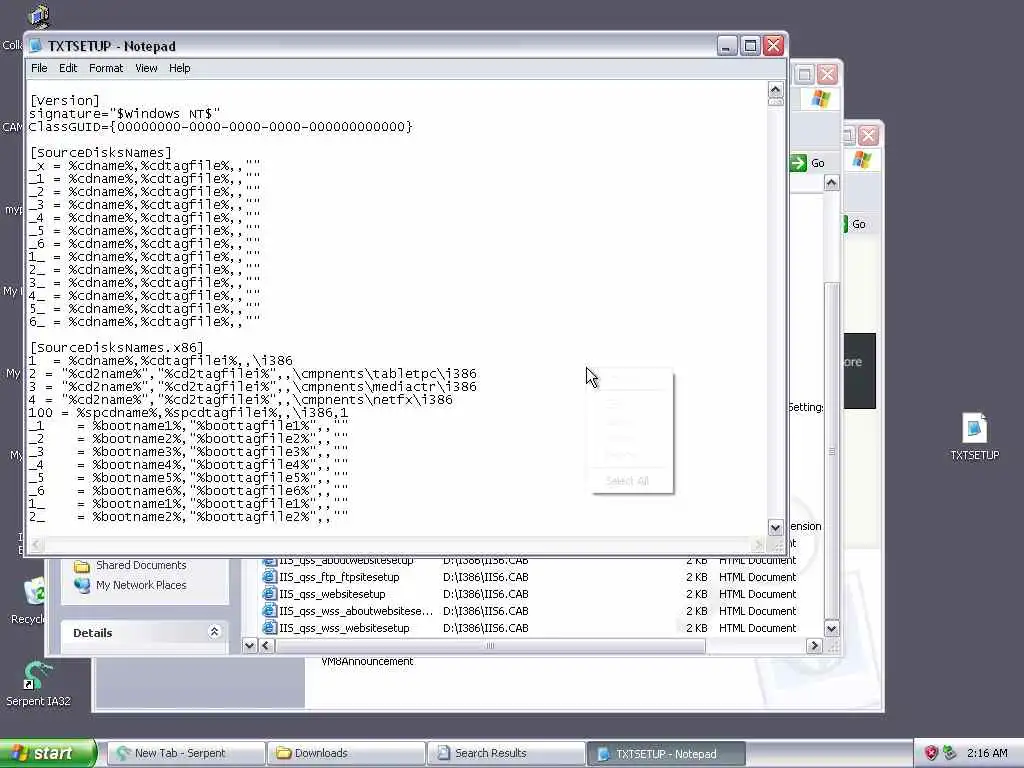The width and height of the screenshot is (1024, 768).
Task: Click Search Results scrollbar up arrow
Action: pyautogui.click(x=831, y=182)
